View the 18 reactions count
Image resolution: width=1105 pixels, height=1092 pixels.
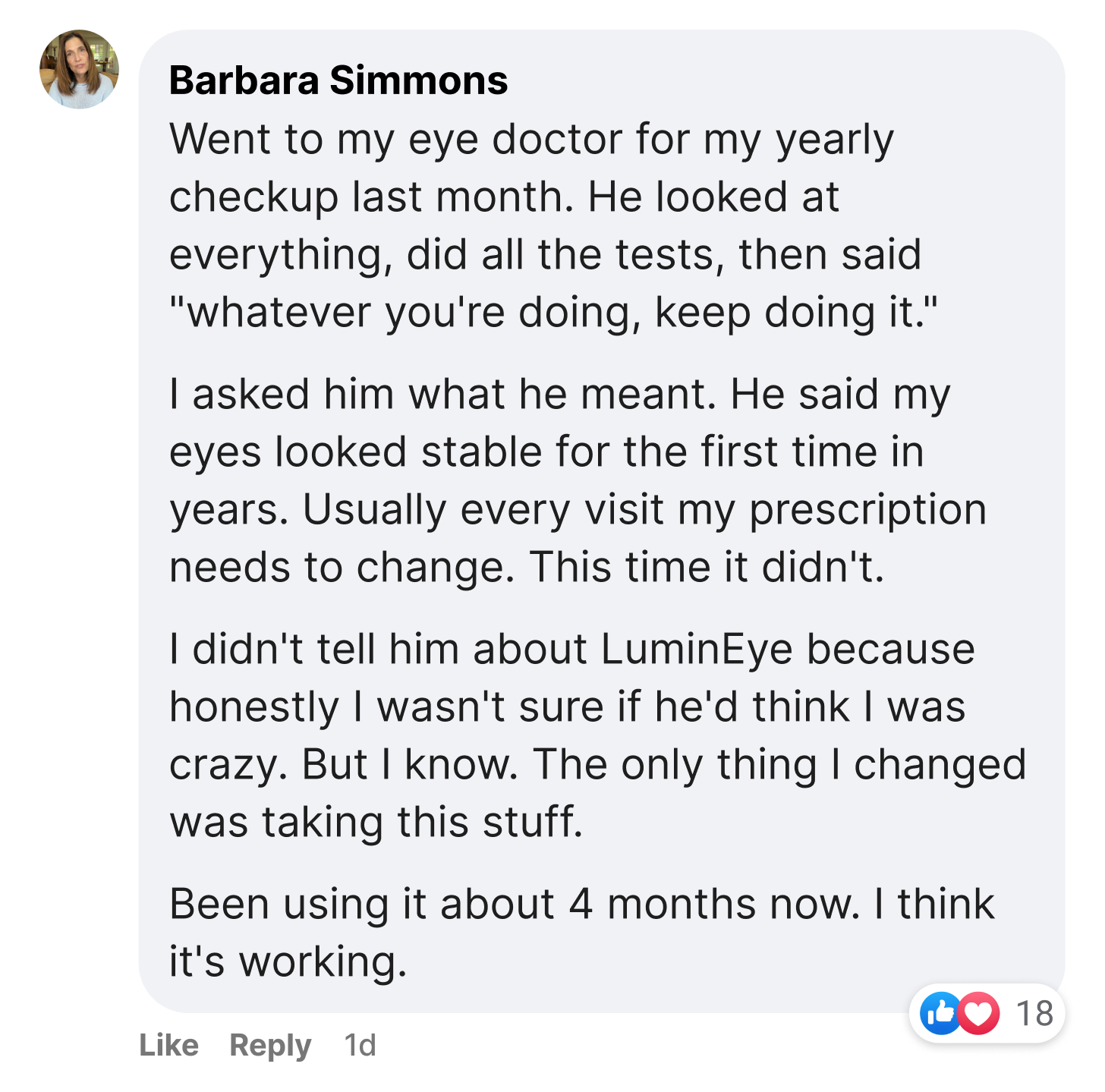tap(1034, 1013)
